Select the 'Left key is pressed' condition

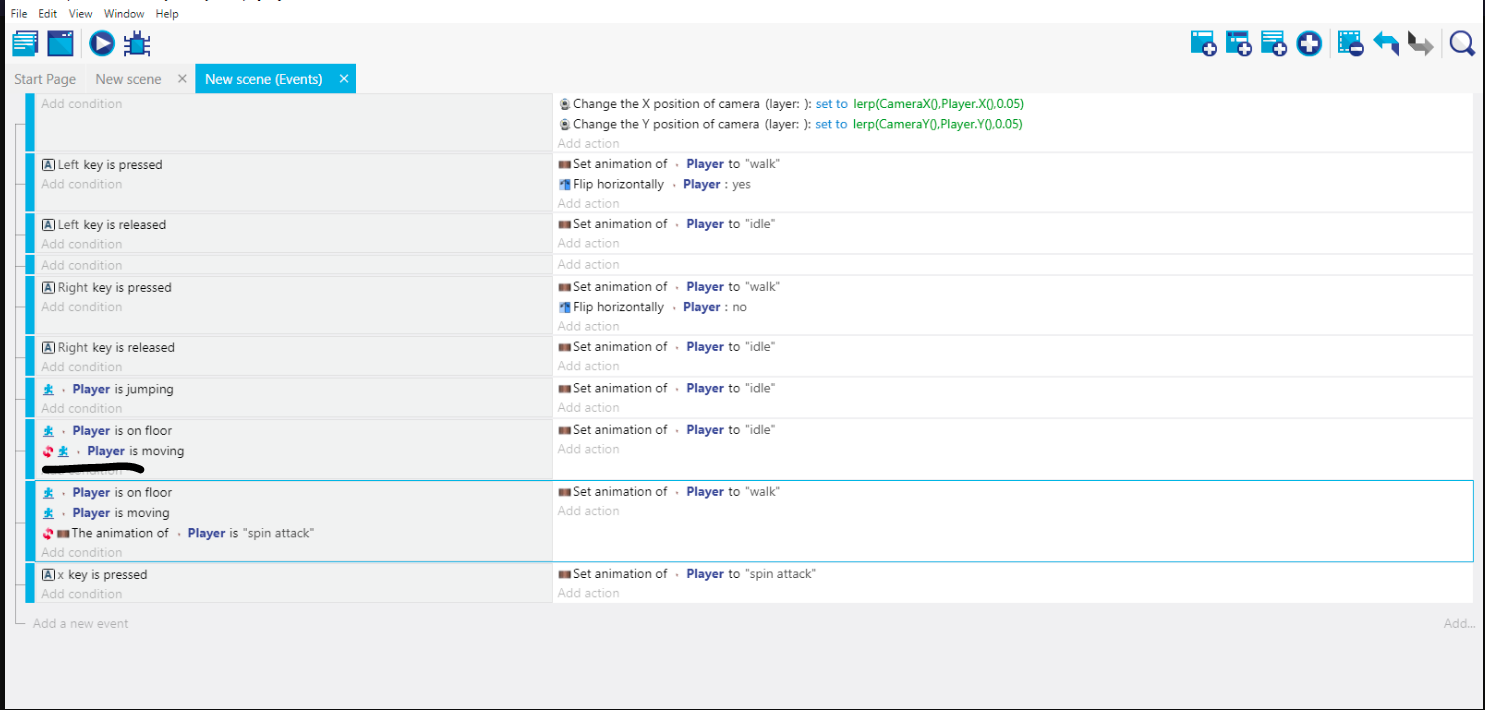(x=109, y=165)
